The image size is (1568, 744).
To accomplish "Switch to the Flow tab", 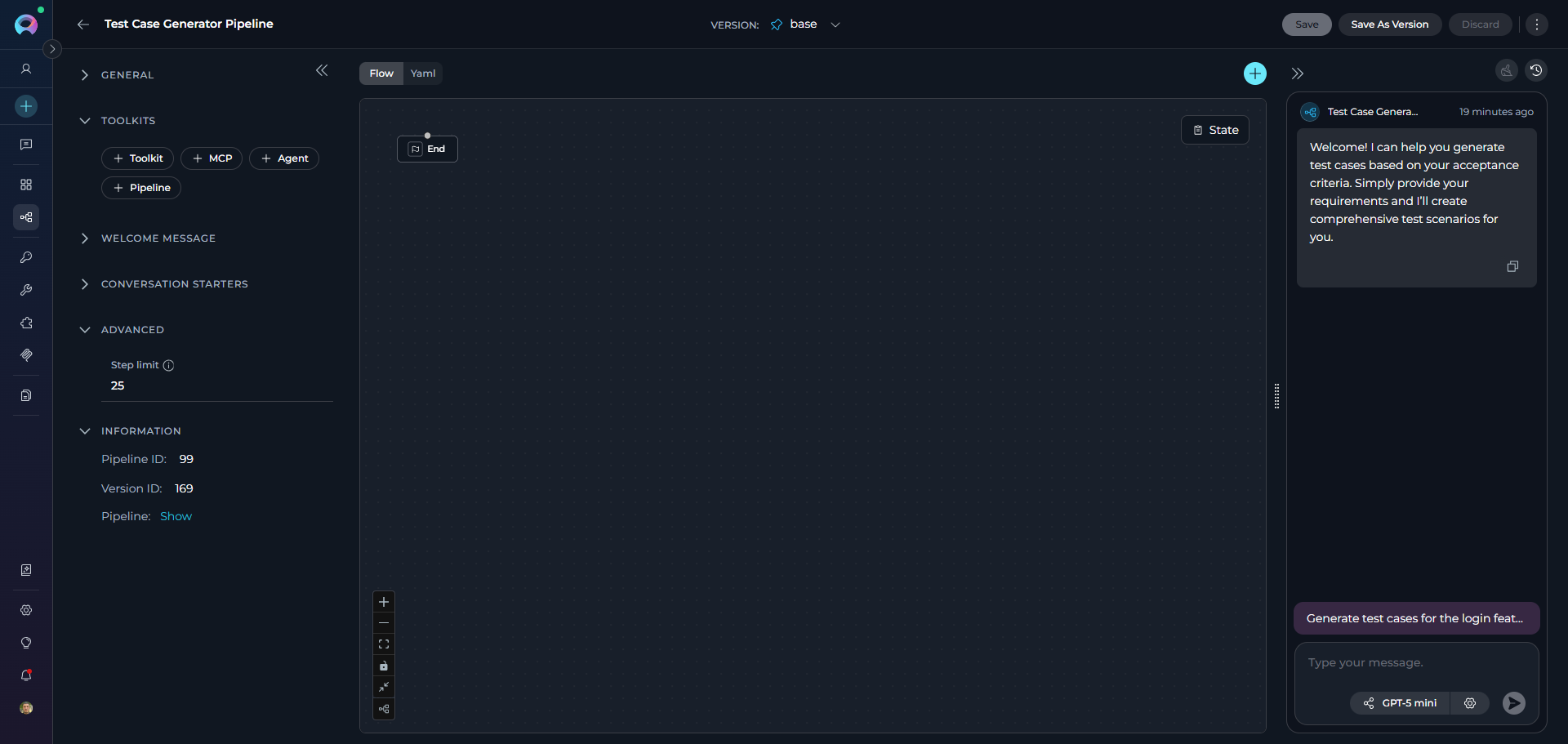I will (x=381, y=74).
